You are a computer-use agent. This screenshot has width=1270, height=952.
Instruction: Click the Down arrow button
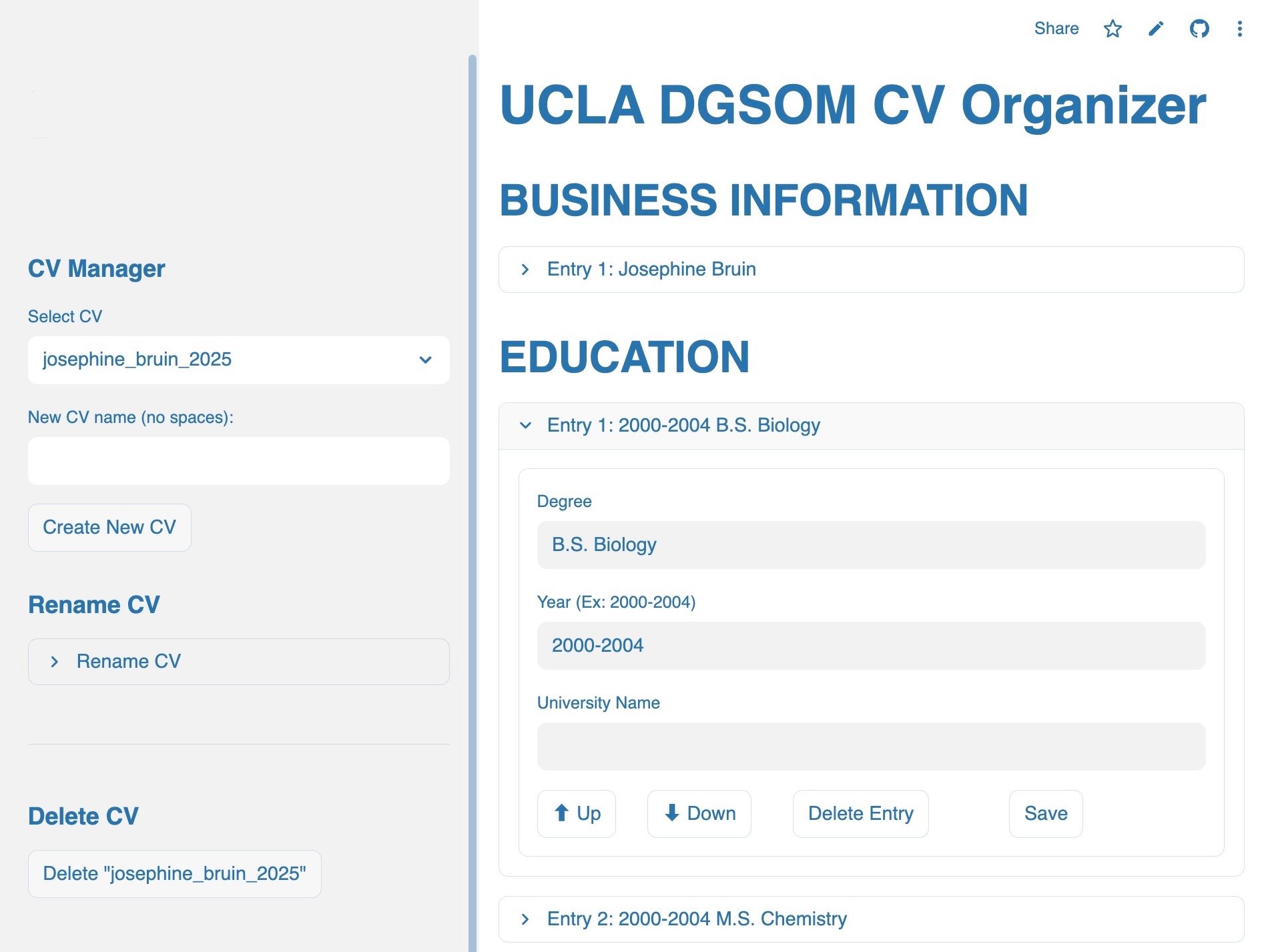[x=699, y=814]
